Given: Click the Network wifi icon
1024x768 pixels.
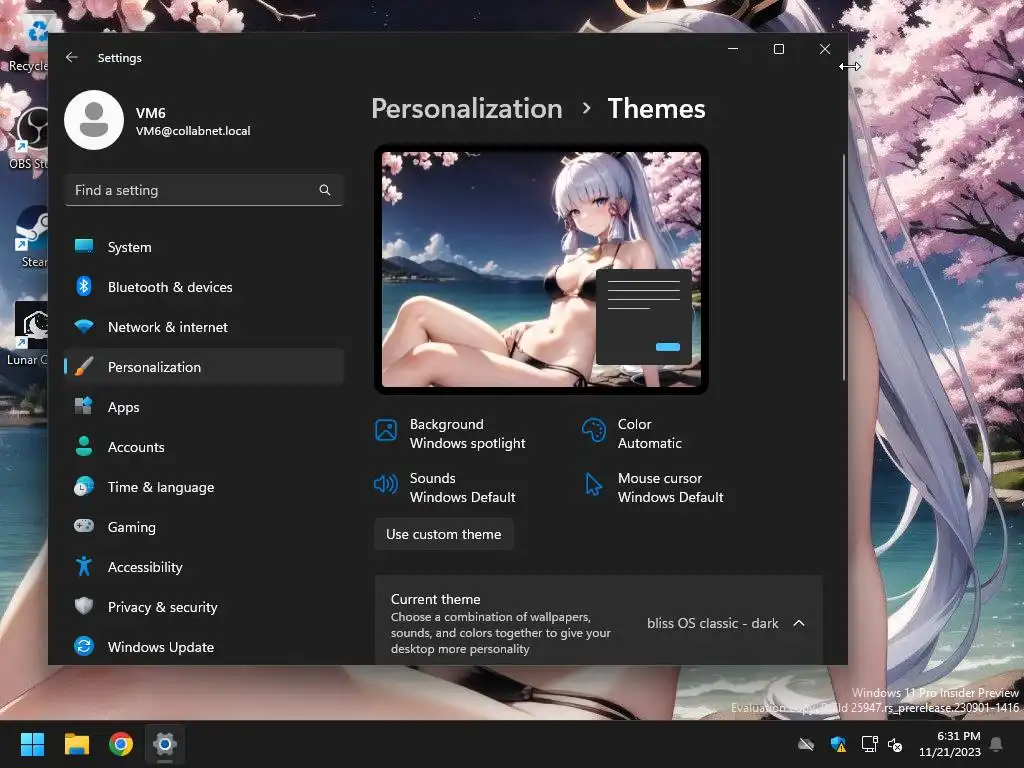Looking at the screenshot, I should pyautogui.click(x=84, y=326).
